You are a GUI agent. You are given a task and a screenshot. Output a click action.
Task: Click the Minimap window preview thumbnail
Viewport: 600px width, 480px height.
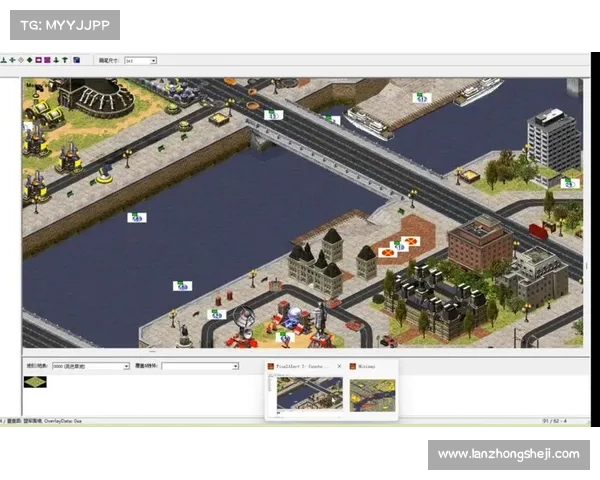coord(372,395)
